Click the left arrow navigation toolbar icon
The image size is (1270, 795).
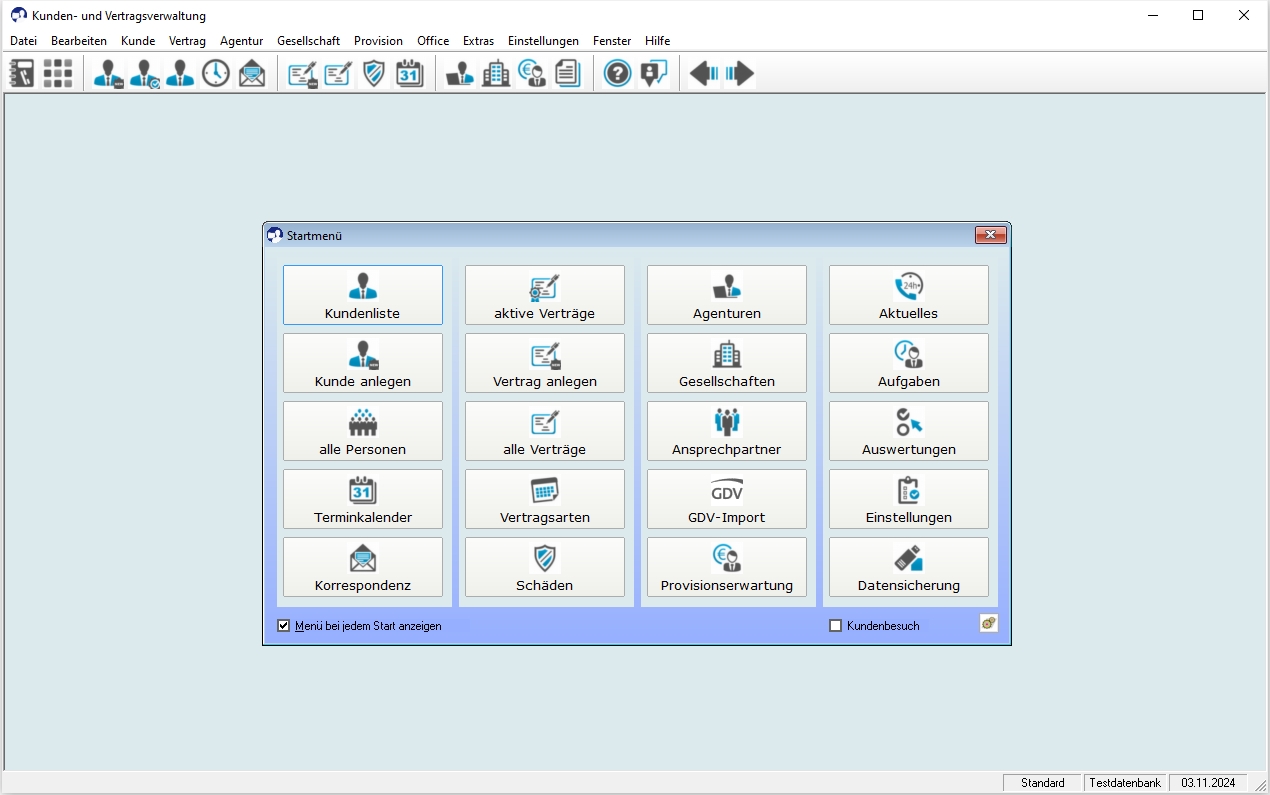tap(704, 73)
